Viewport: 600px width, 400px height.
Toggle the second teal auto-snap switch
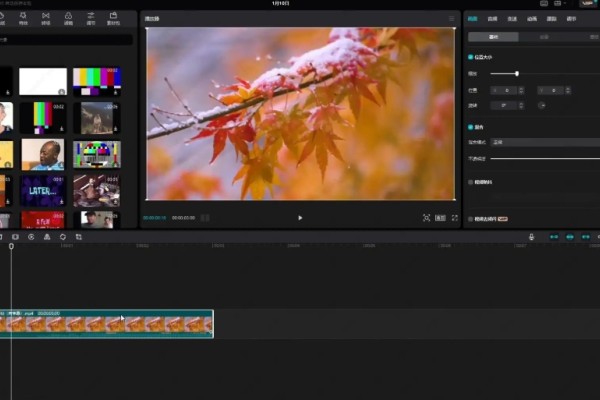(570, 237)
